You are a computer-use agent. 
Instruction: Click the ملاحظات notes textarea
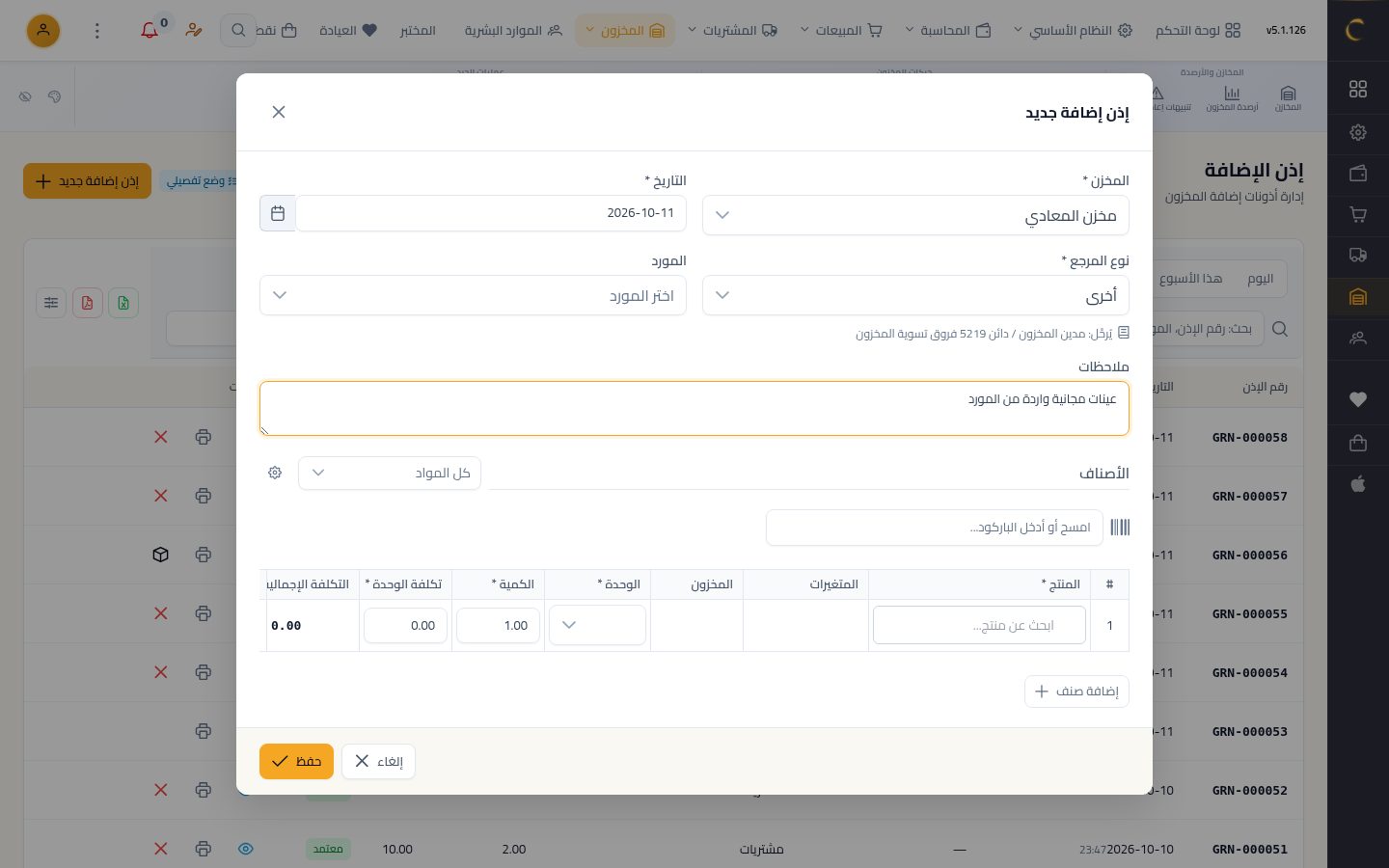(694, 408)
